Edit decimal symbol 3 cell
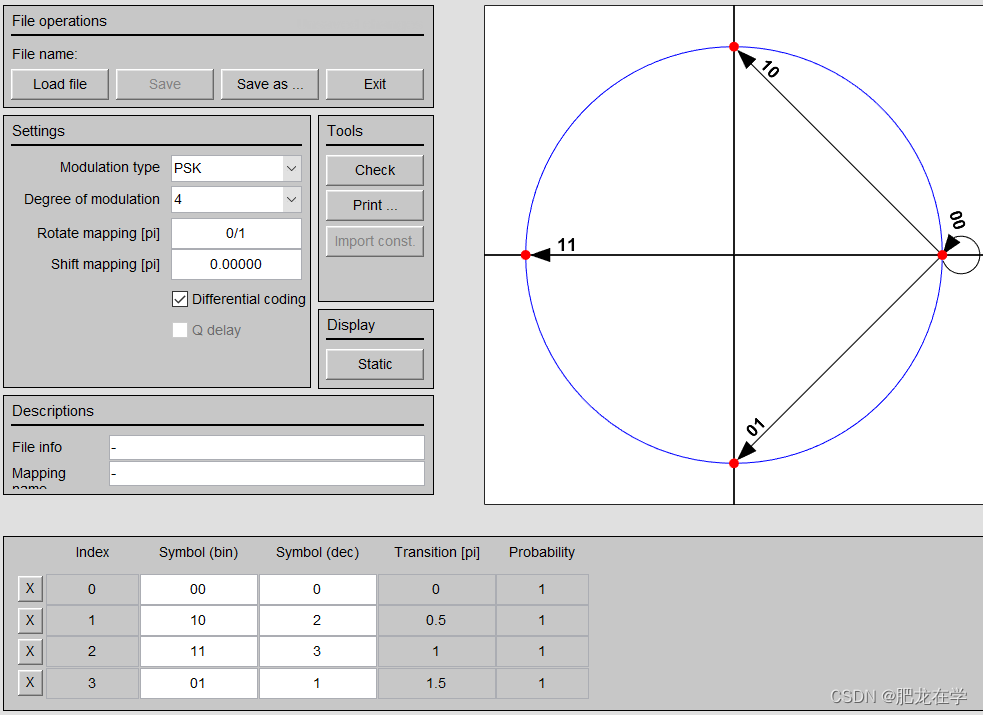Image resolution: width=983 pixels, height=715 pixels. (318, 652)
